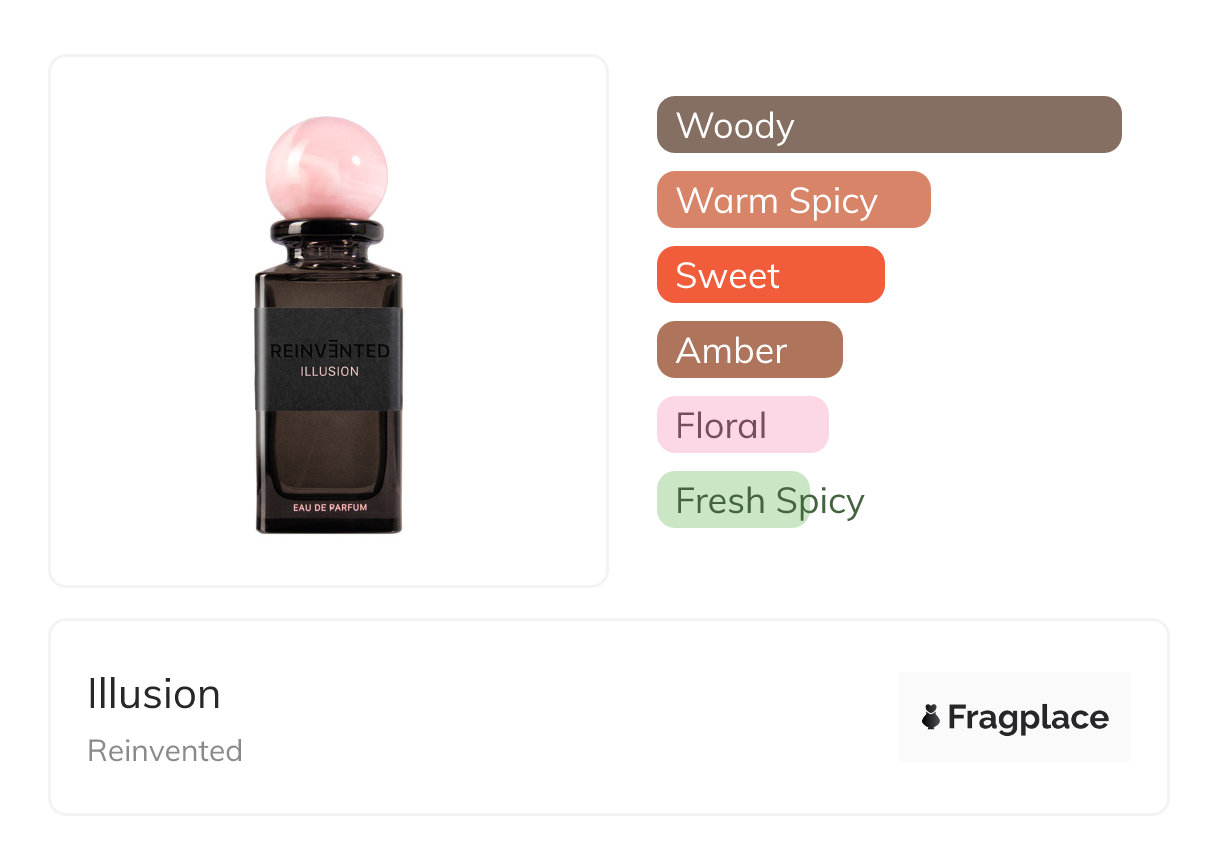
Task: Open the Illusion perfume title
Action: (x=154, y=694)
